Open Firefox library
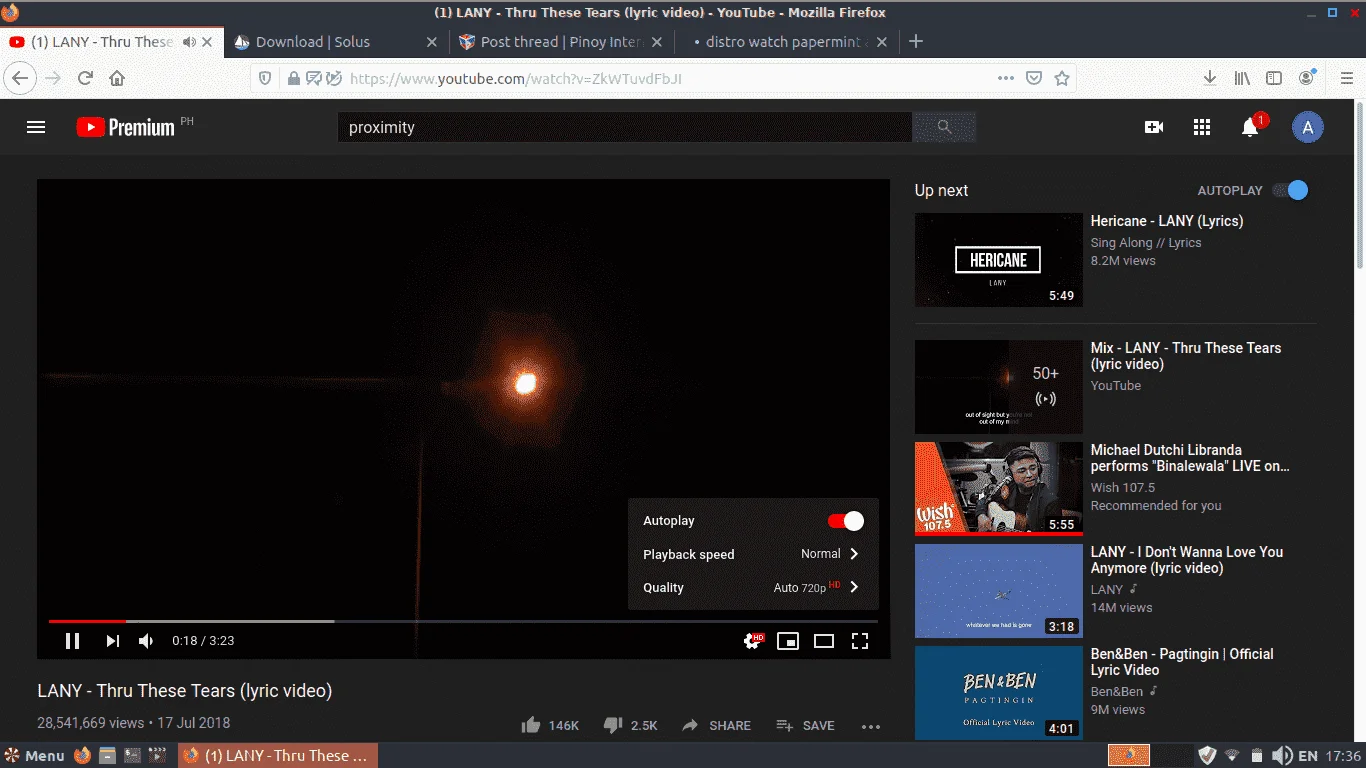The width and height of the screenshot is (1366, 768). [1242, 78]
